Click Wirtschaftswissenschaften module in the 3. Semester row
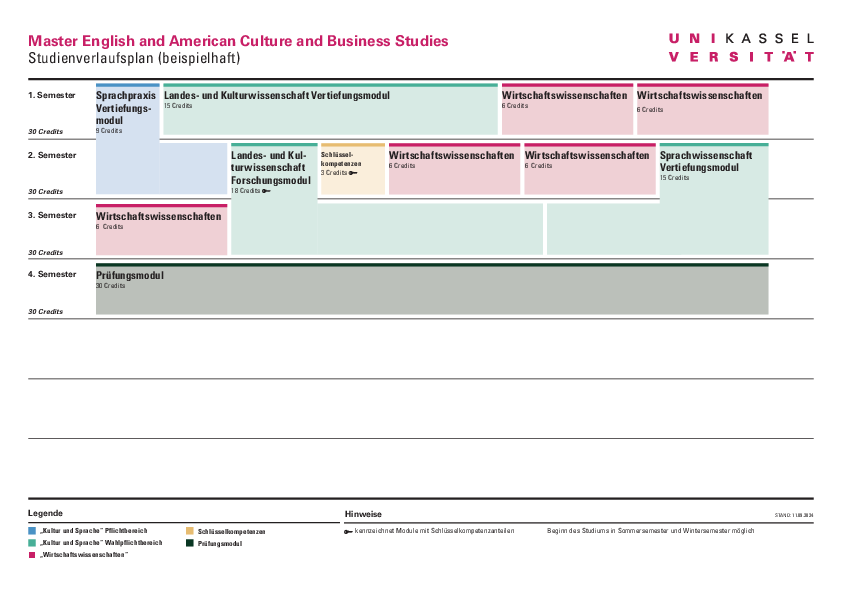This screenshot has width=842, height=595. tap(161, 230)
